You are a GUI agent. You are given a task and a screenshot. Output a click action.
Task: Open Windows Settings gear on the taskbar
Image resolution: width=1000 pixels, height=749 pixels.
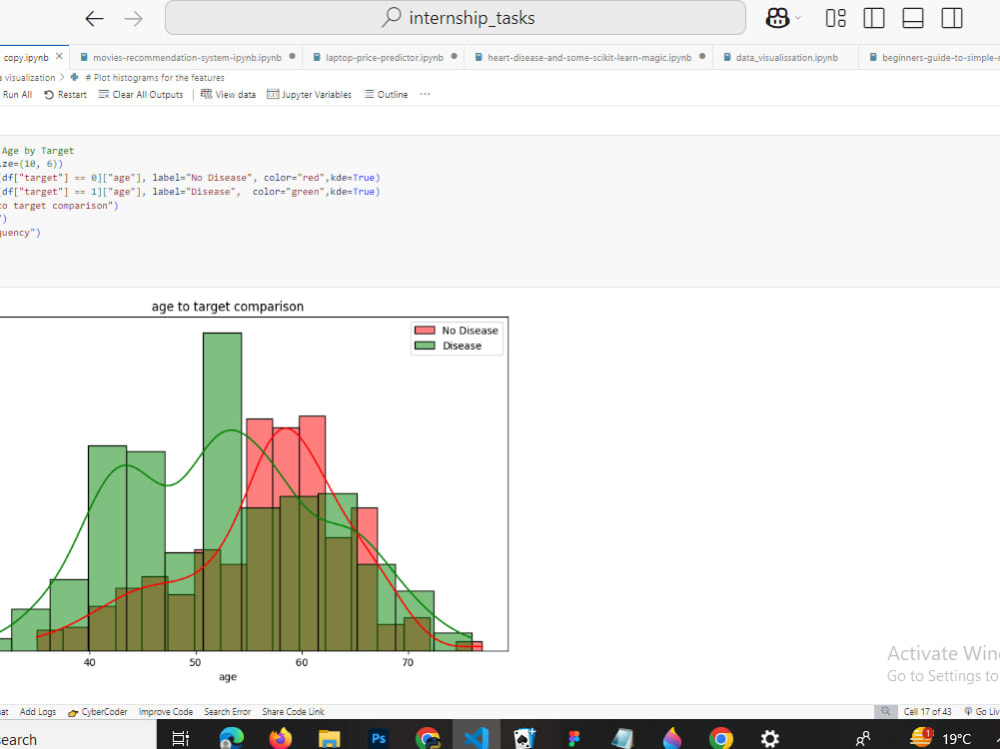tap(770, 738)
